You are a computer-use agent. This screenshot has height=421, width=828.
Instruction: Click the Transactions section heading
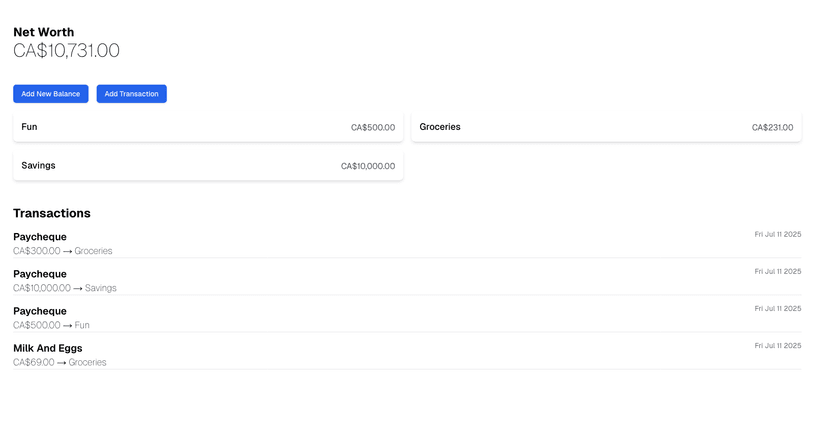[52, 213]
